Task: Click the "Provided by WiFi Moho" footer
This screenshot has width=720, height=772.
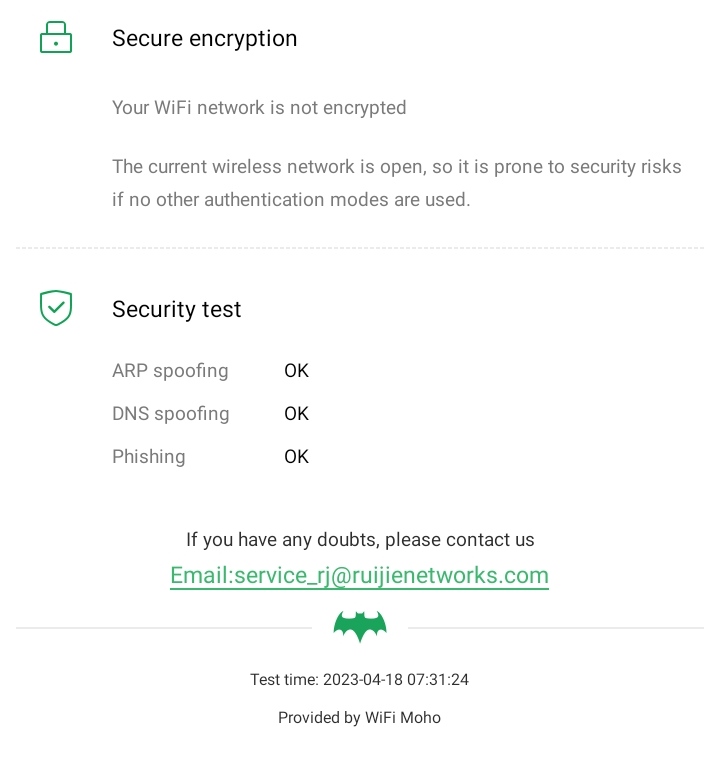Action: pos(359,718)
